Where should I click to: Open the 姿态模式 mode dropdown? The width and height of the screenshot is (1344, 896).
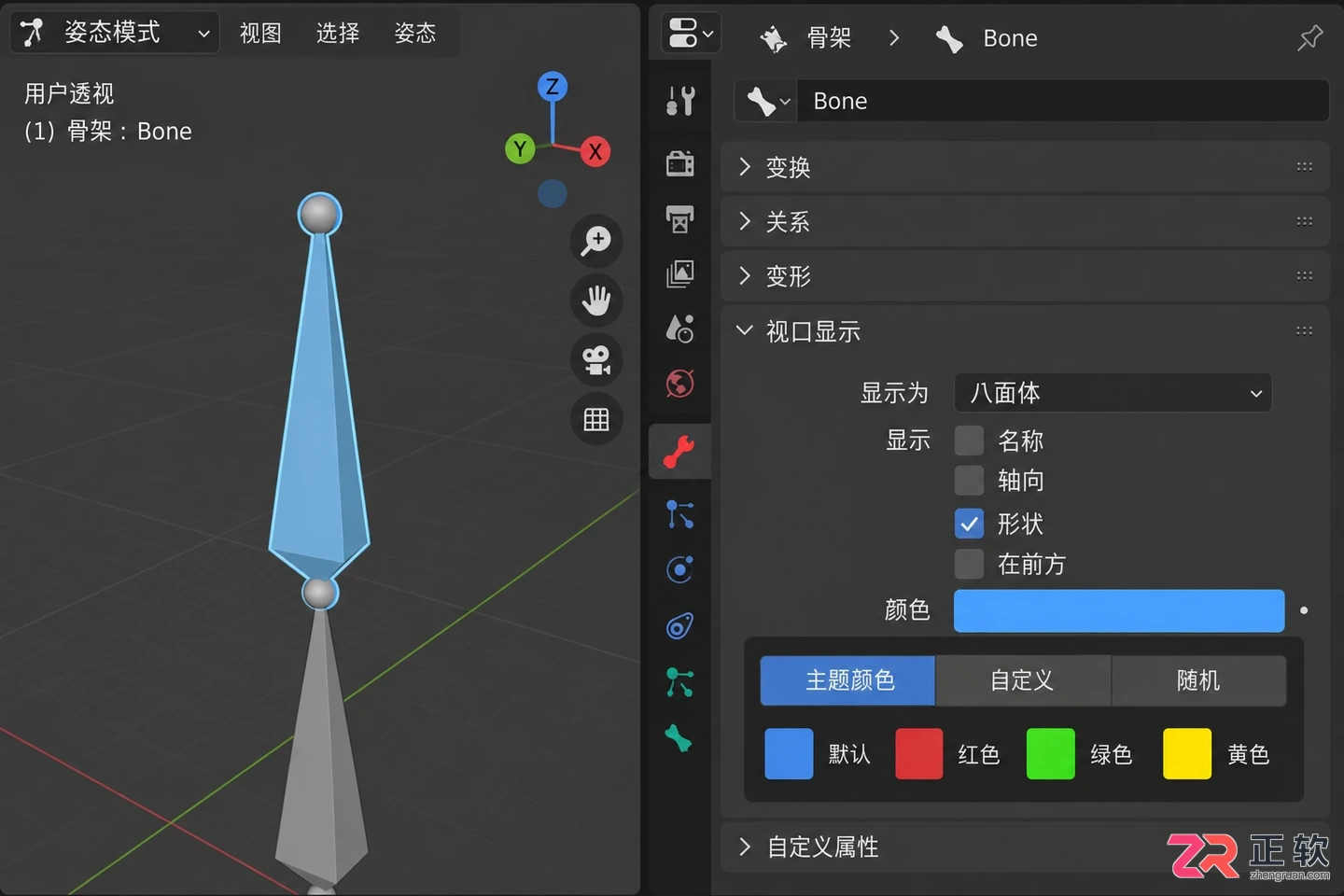[116, 33]
